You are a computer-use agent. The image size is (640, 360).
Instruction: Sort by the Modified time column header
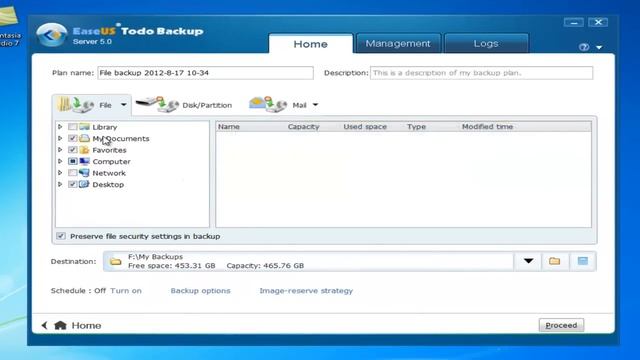[x=487, y=127]
